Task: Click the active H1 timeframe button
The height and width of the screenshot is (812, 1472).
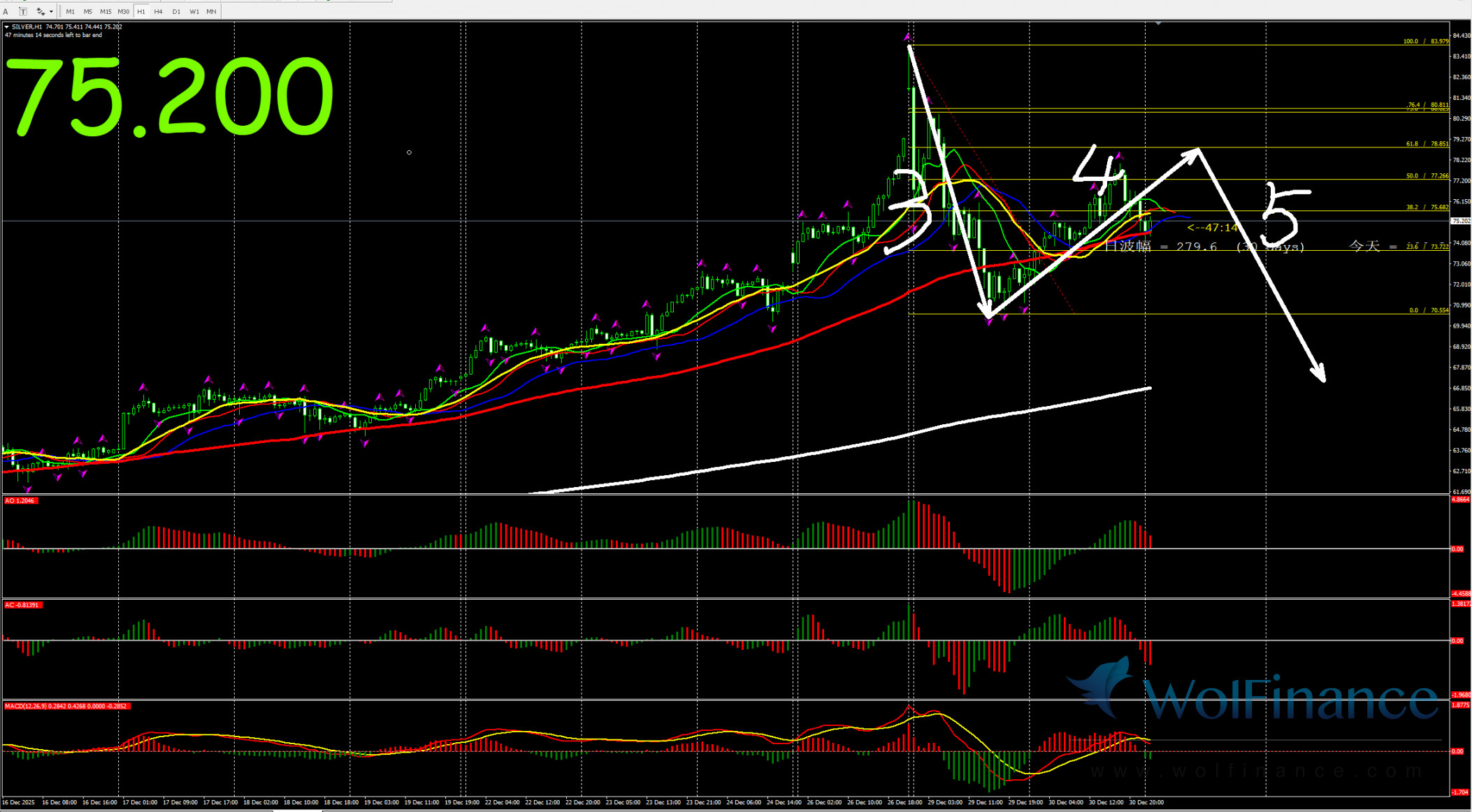Action: pyautogui.click(x=141, y=11)
